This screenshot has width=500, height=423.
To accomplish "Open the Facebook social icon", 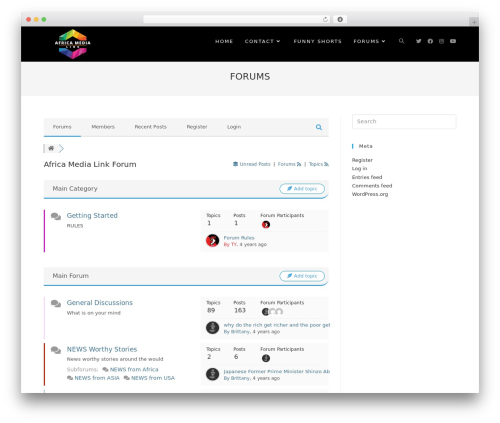I will pos(430,41).
